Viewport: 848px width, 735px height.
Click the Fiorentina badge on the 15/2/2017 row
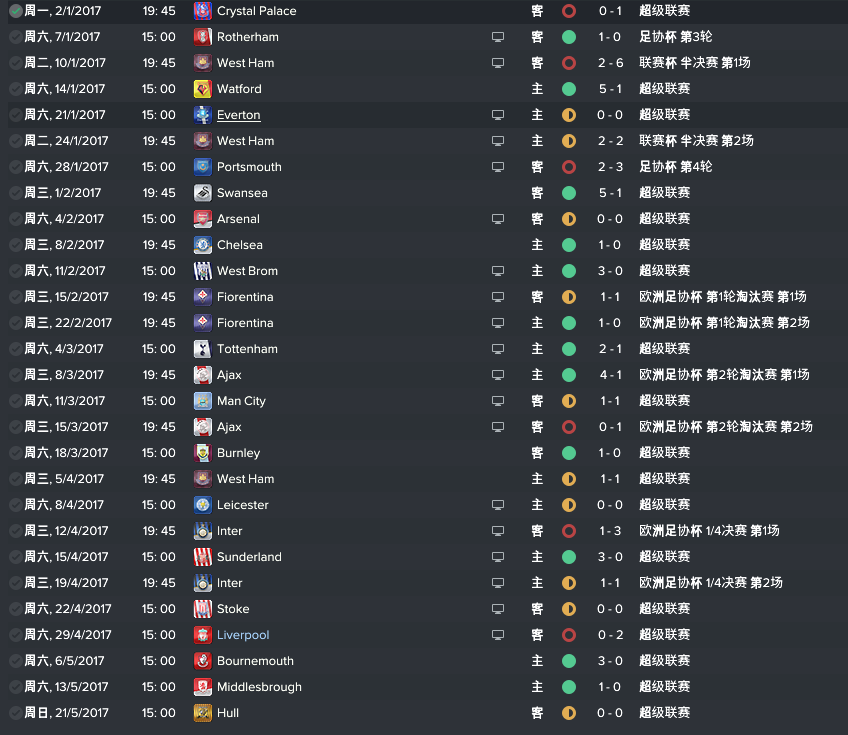tap(202, 297)
